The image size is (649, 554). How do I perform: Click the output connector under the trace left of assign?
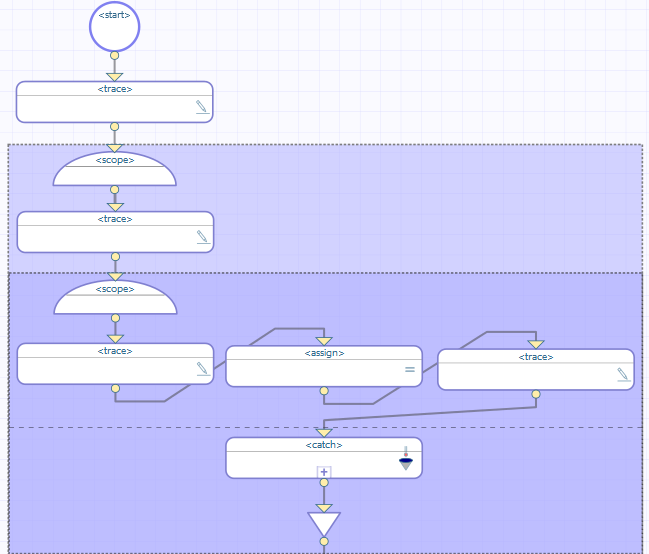[115, 388]
